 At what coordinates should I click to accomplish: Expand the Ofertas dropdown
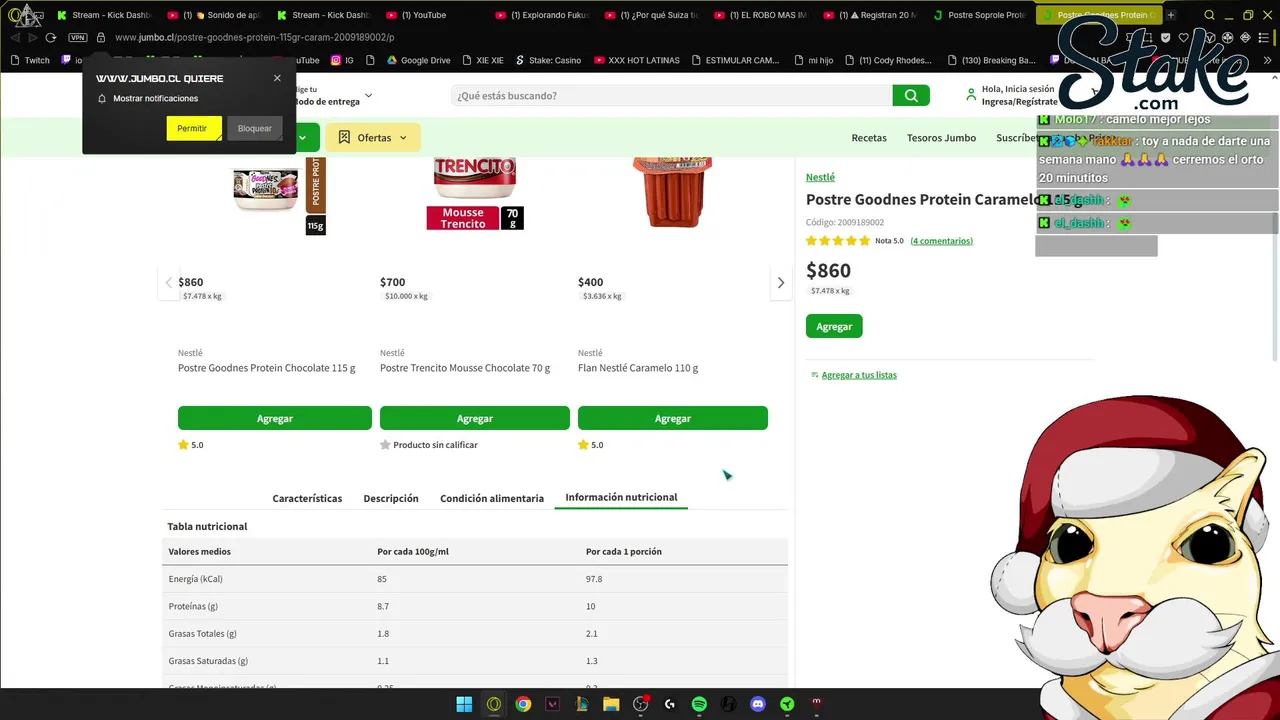(404, 138)
